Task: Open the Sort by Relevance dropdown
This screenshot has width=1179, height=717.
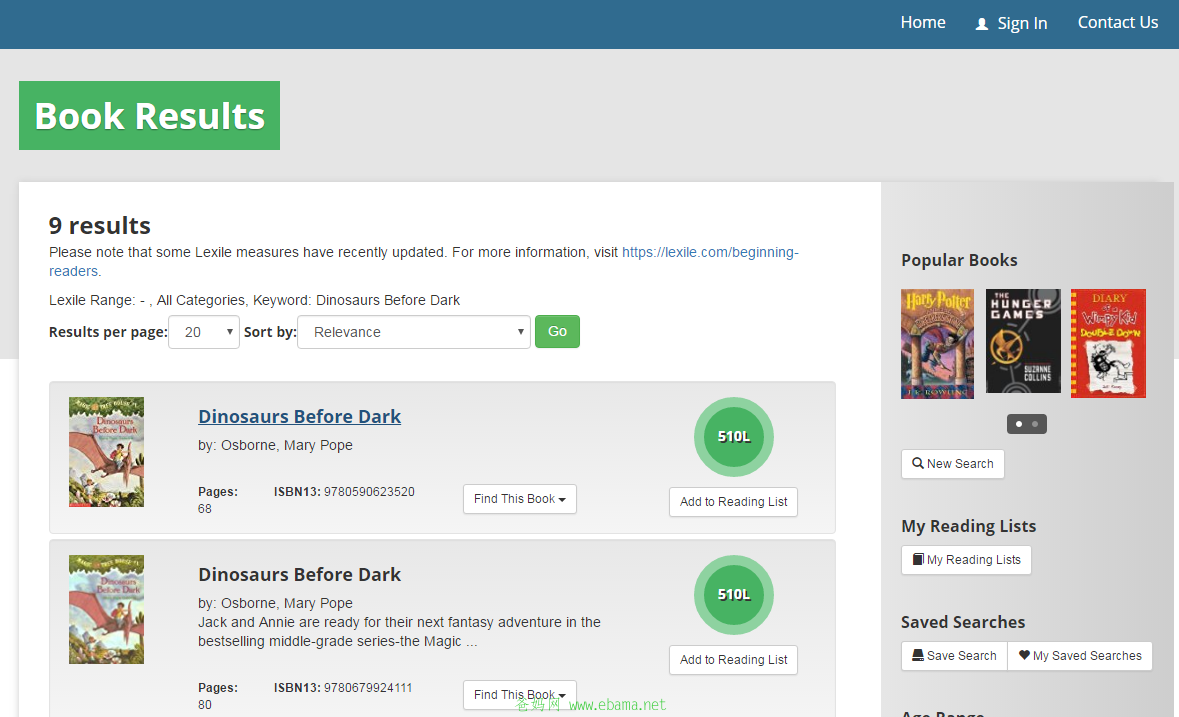Action: [x=414, y=332]
